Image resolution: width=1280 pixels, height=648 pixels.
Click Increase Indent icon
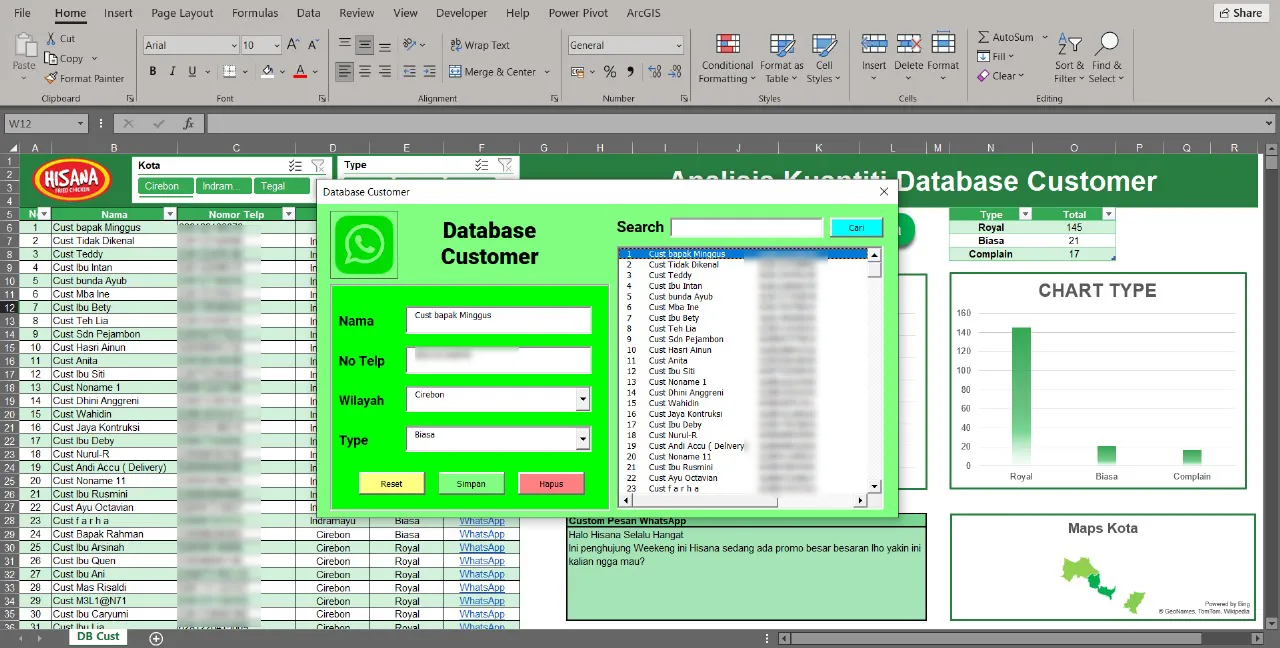(430, 72)
